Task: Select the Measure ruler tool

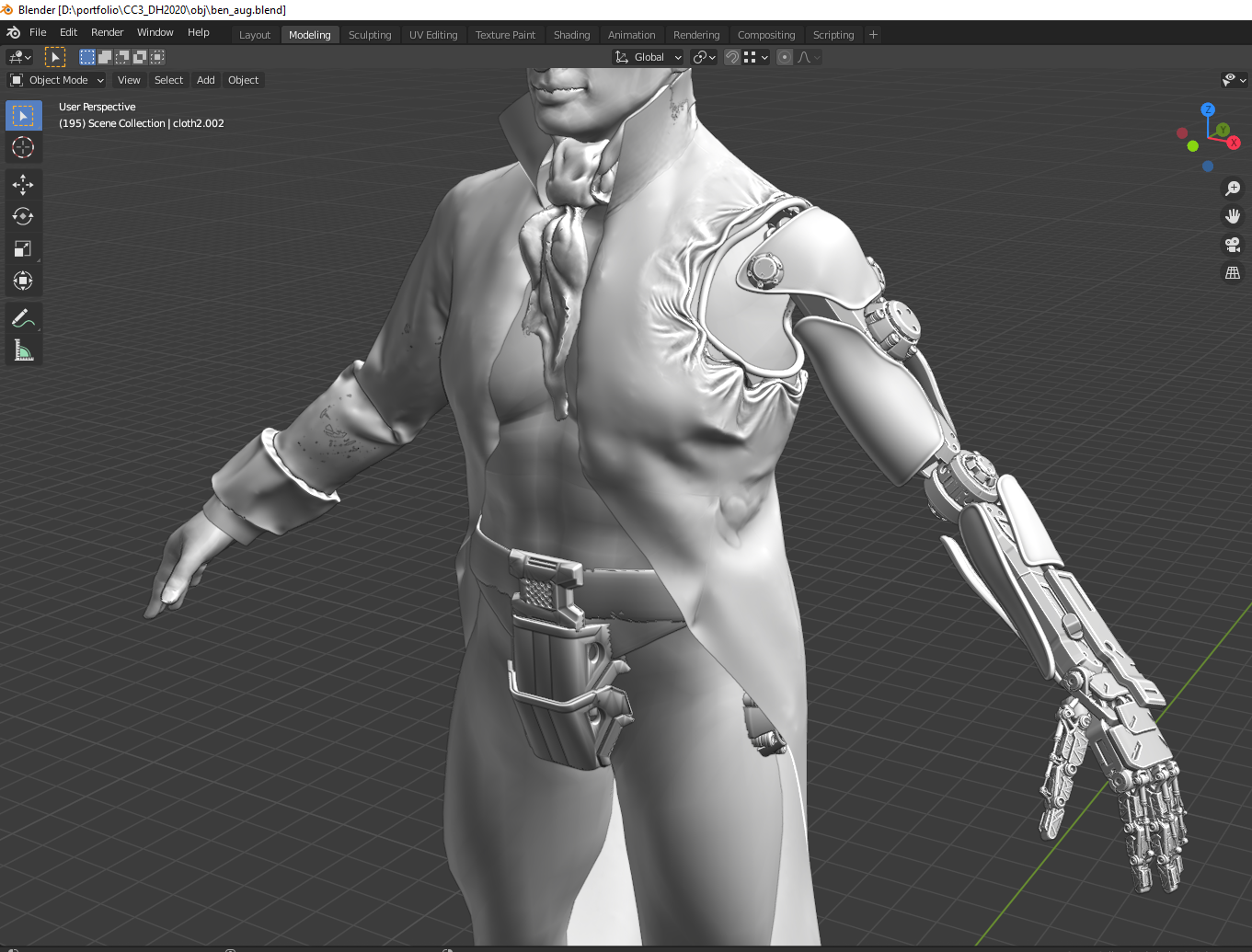Action: 23,350
